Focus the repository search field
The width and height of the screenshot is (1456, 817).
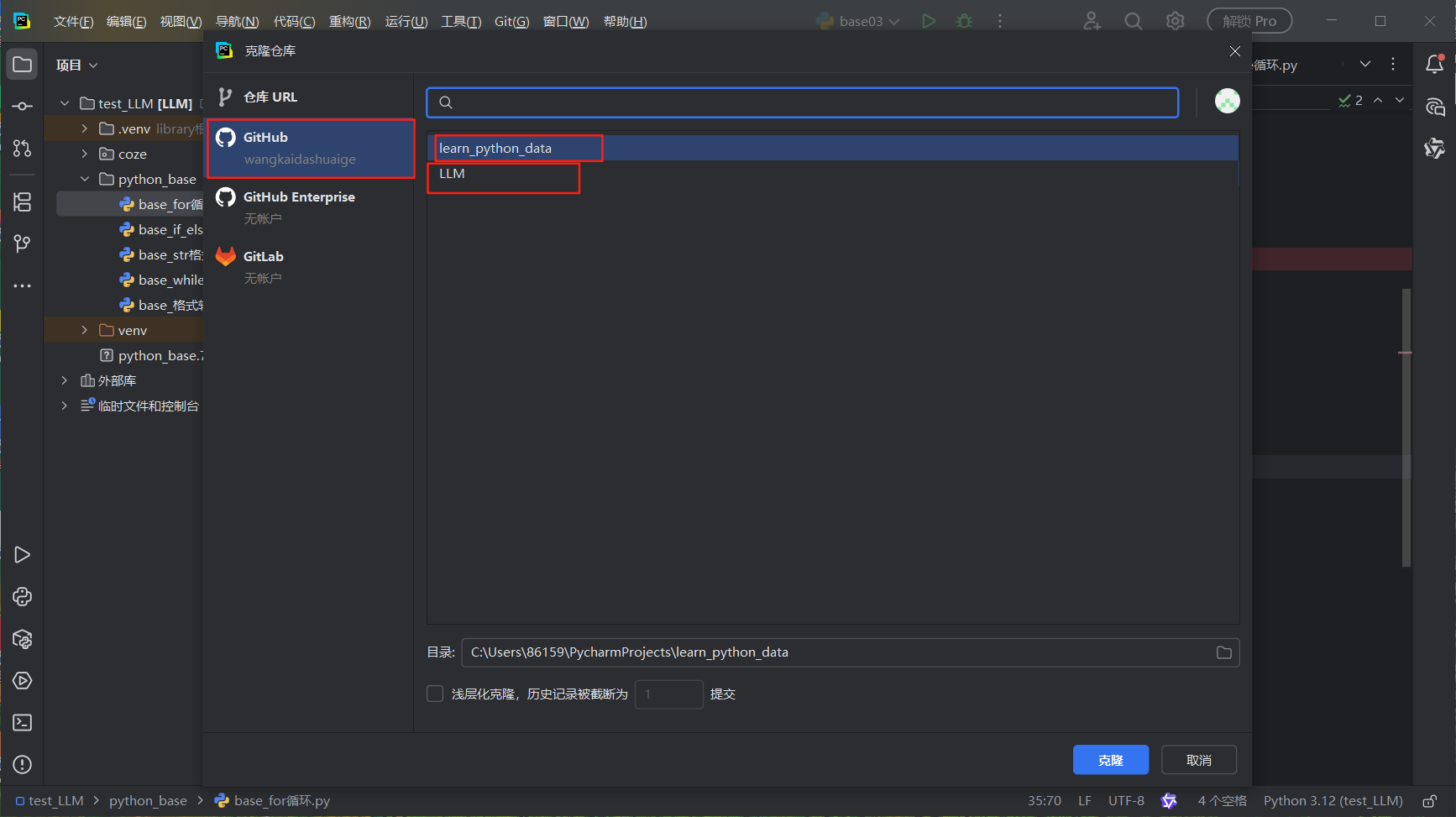point(802,102)
